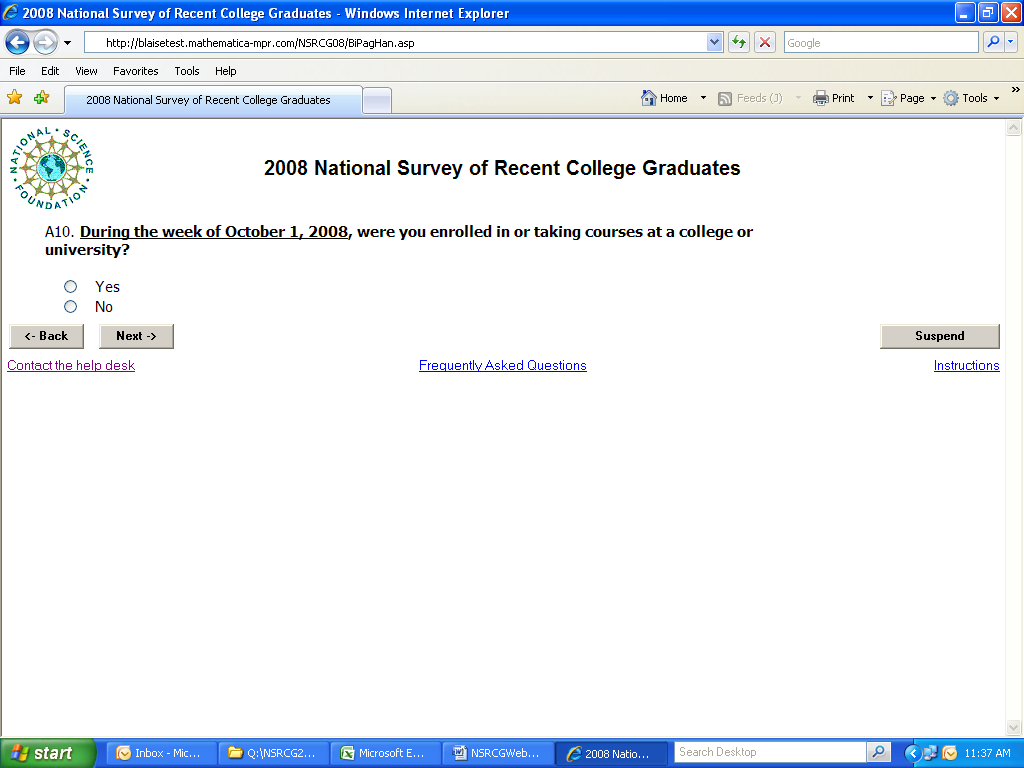
Task: Open a new blank tab
Action: pyautogui.click(x=377, y=101)
